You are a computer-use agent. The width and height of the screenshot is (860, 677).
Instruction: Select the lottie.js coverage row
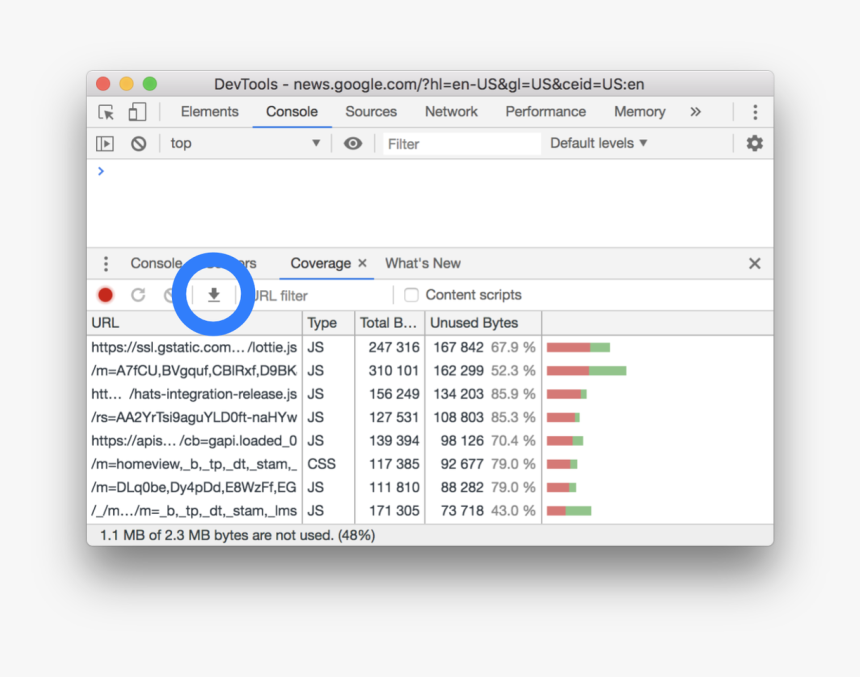tap(430, 347)
